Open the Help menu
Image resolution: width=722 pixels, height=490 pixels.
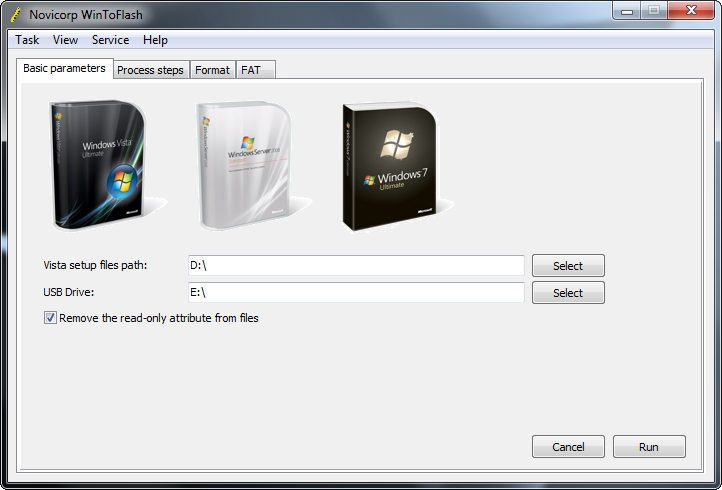coord(155,40)
